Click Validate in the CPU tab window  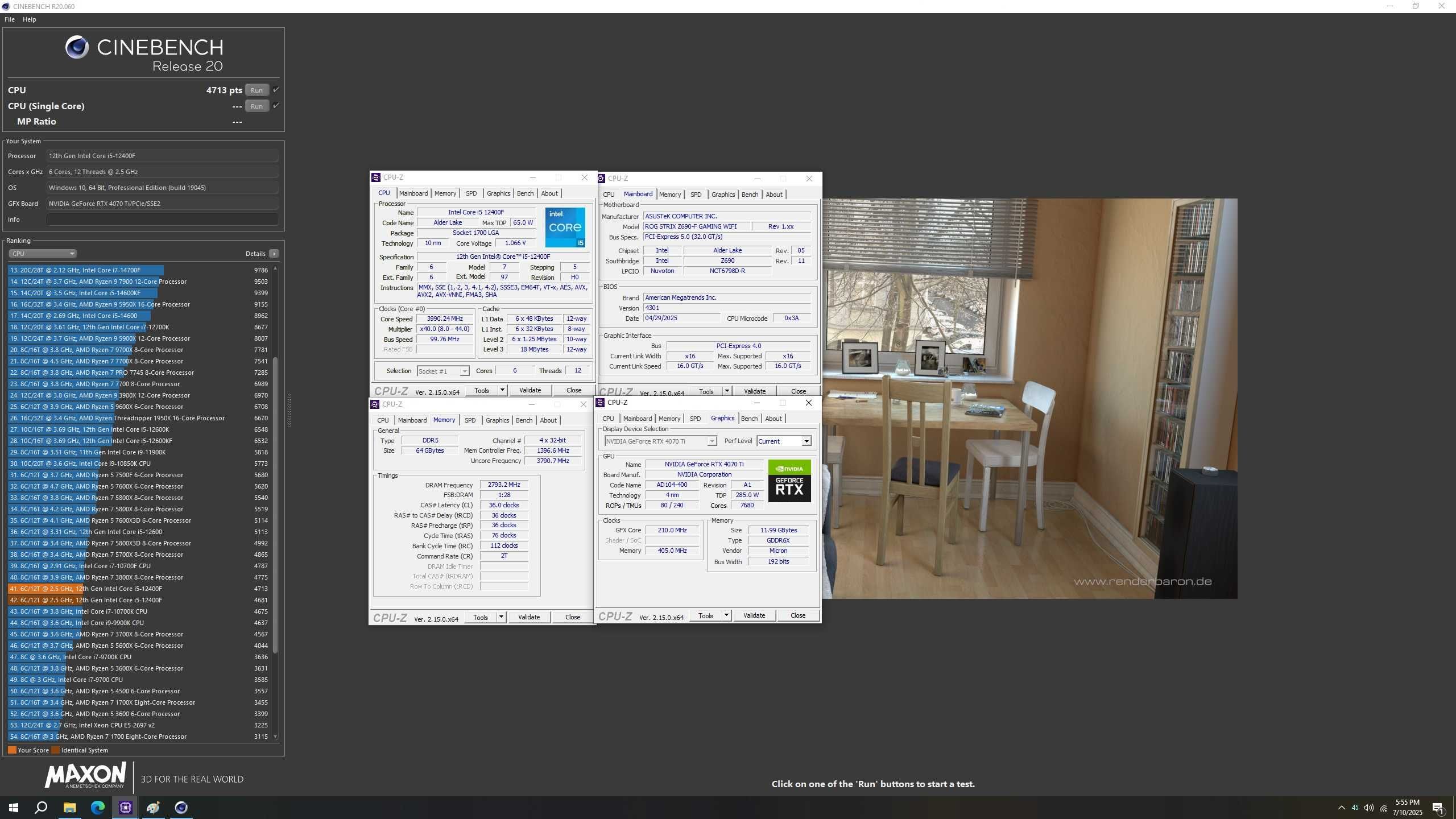pos(530,390)
